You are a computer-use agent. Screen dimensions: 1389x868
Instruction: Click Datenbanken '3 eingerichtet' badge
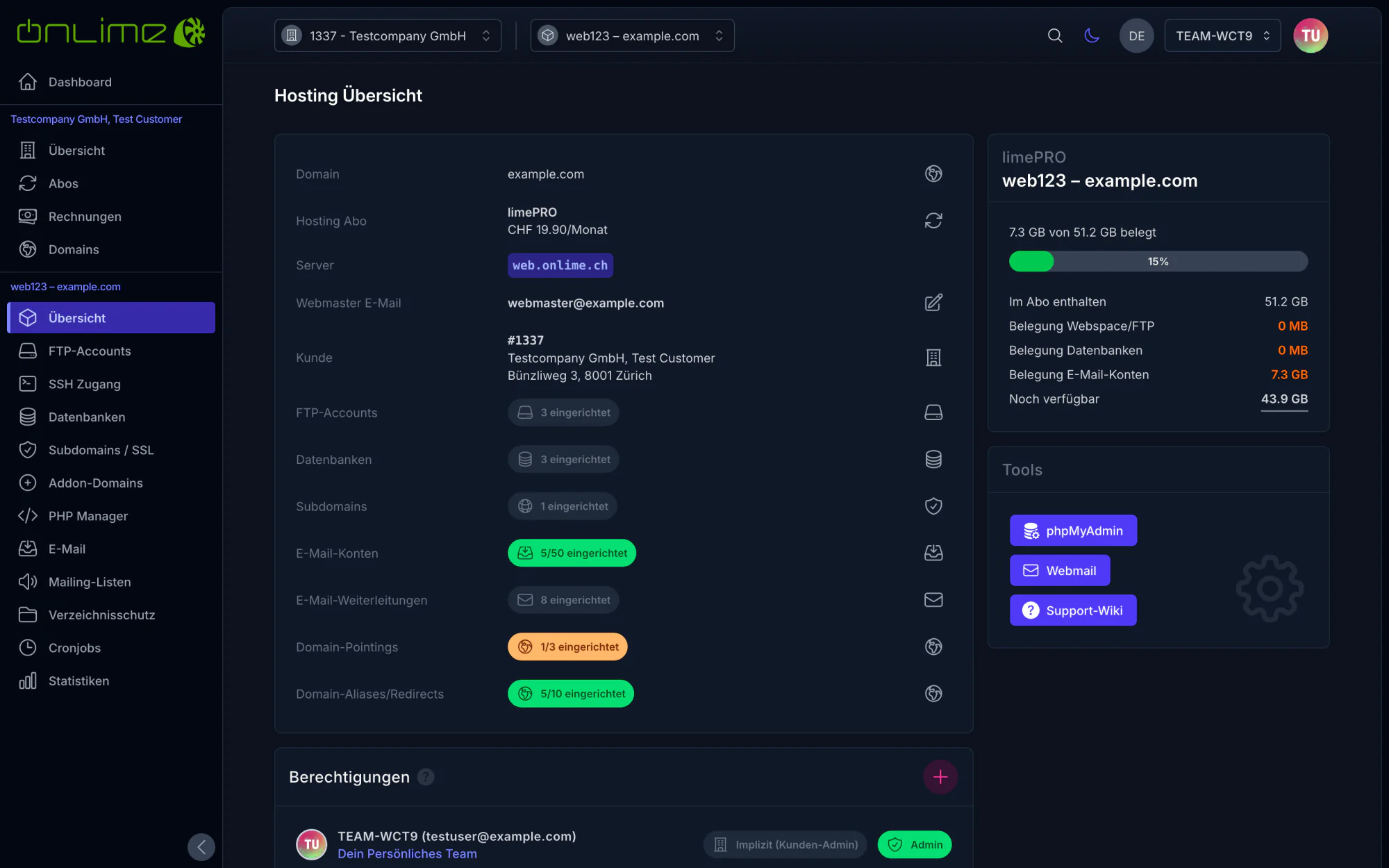(x=563, y=459)
